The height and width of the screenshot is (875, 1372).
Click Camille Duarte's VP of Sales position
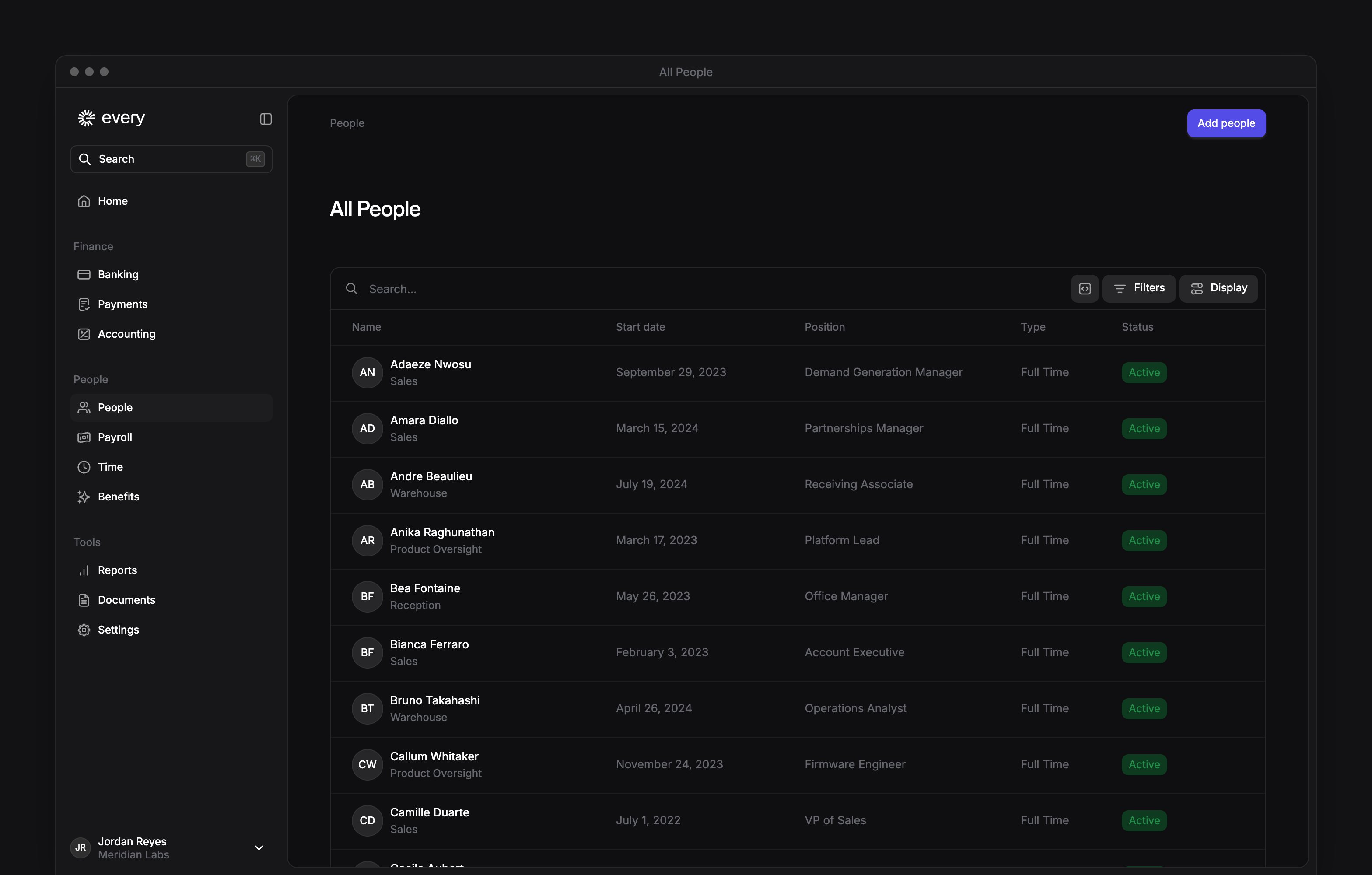pyautogui.click(x=835, y=820)
